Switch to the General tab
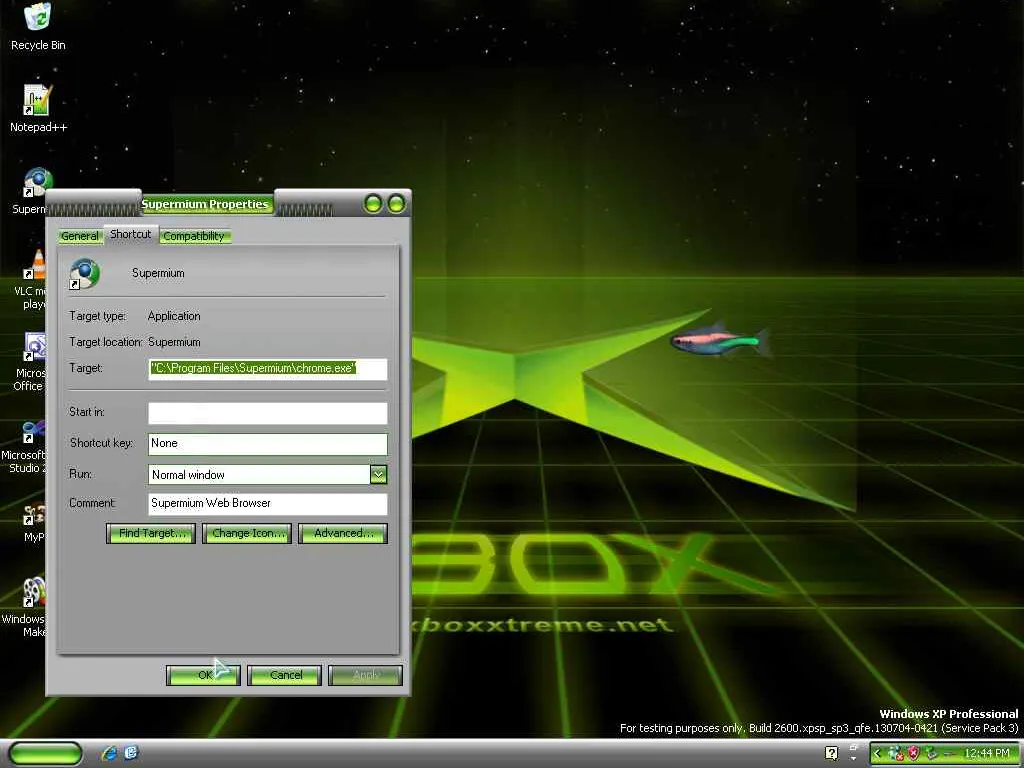 click(x=80, y=236)
